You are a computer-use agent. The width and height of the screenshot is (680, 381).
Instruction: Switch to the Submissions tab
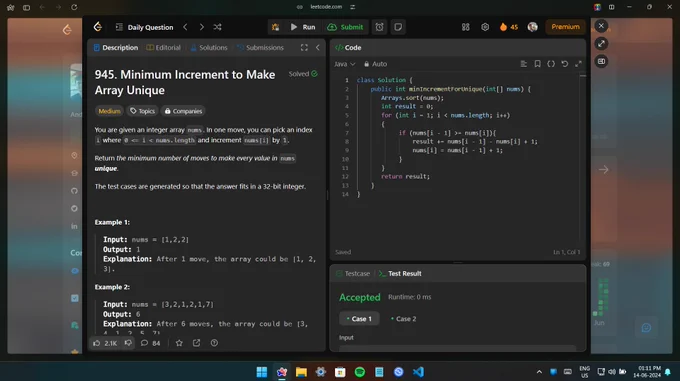coord(260,48)
